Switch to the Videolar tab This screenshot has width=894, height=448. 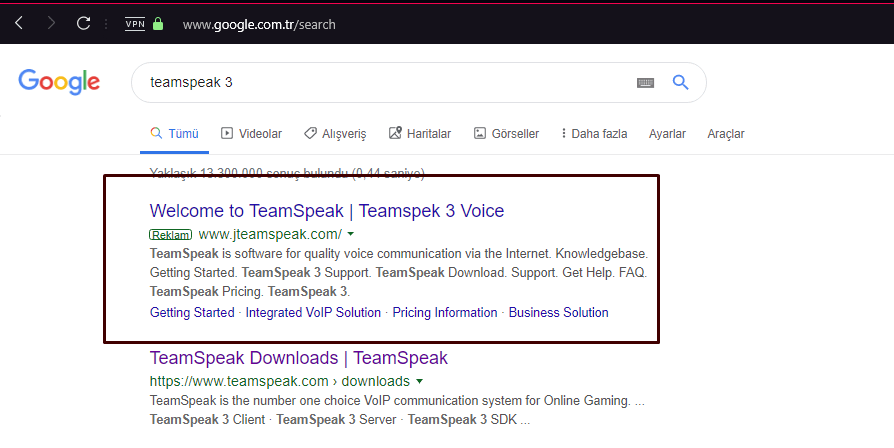pyautogui.click(x=251, y=134)
